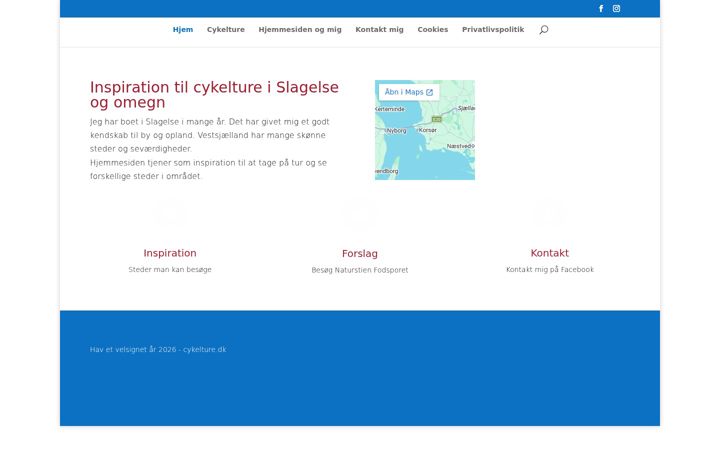Click text 'Kontakt mig på Facebook'
This screenshot has height=450, width=720.
click(550, 270)
